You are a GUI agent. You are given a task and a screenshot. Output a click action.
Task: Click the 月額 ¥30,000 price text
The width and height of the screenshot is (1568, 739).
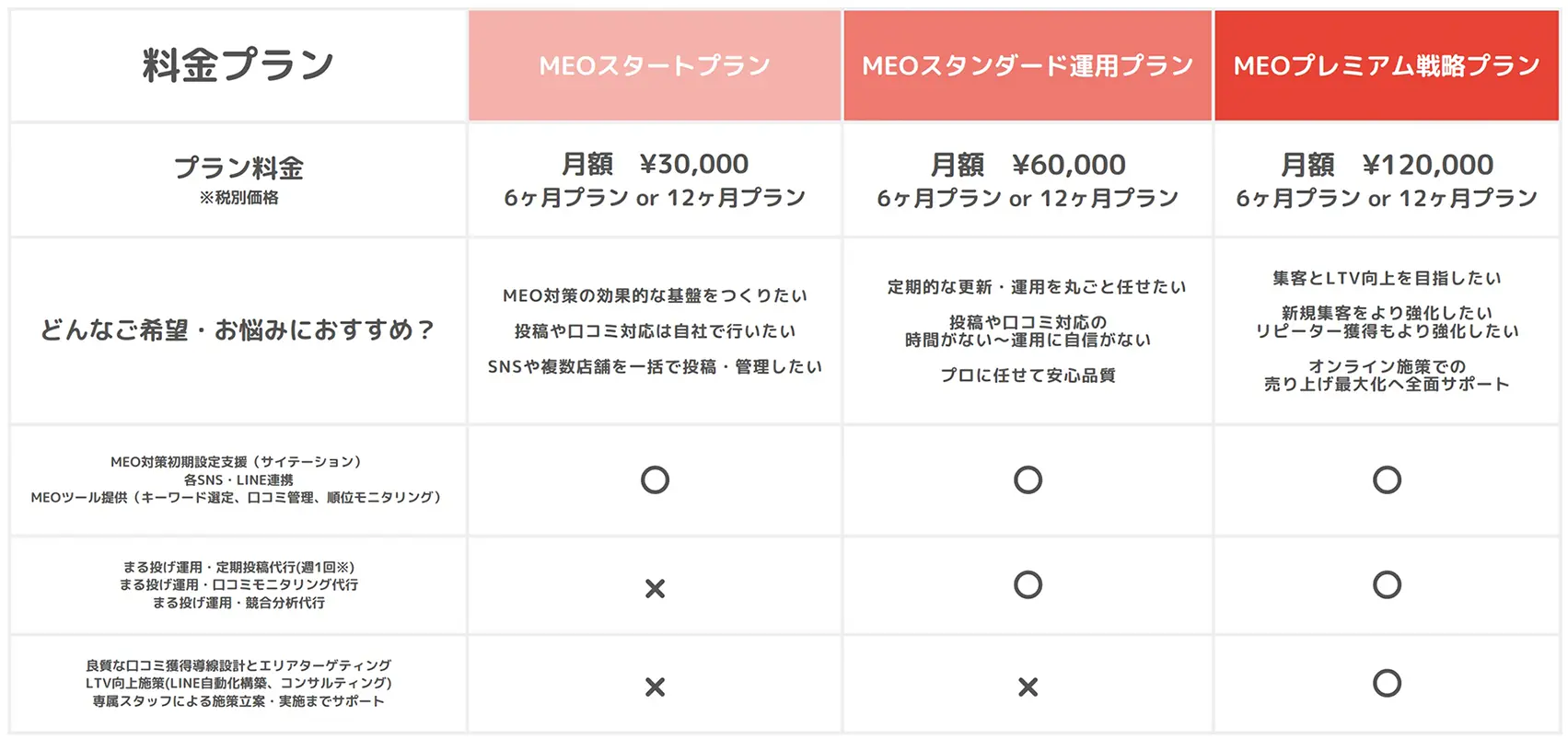[x=655, y=164]
